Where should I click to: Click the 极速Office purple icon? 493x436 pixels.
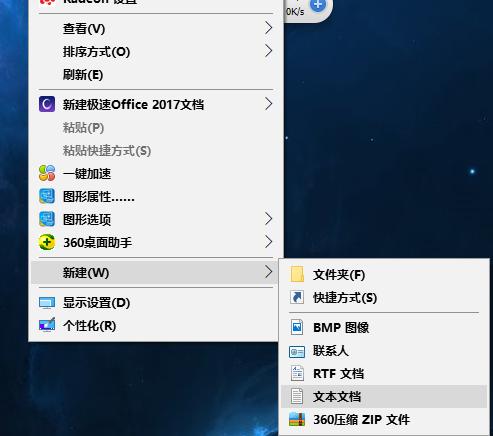click(47, 104)
